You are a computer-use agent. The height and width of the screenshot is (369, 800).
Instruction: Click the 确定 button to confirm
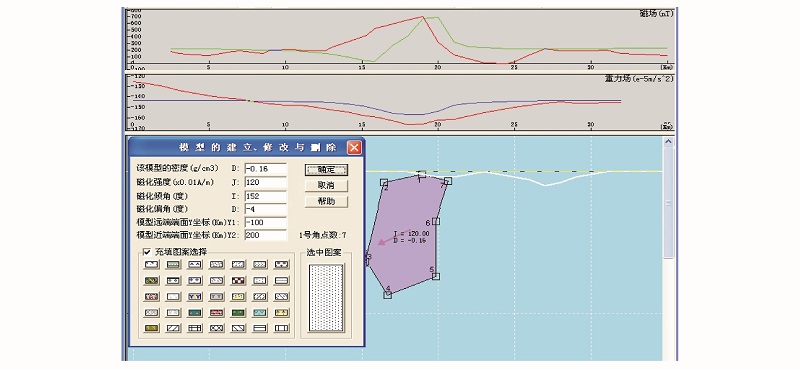[327, 169]
